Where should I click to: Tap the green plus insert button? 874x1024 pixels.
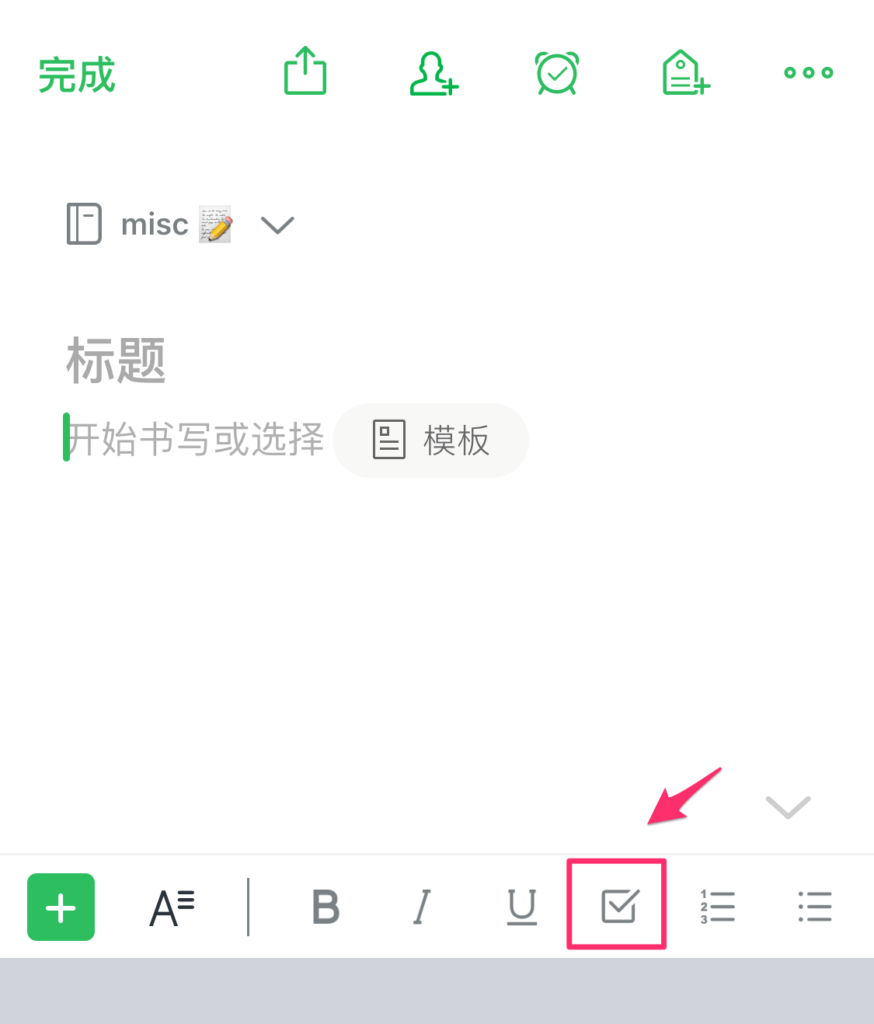61,907
